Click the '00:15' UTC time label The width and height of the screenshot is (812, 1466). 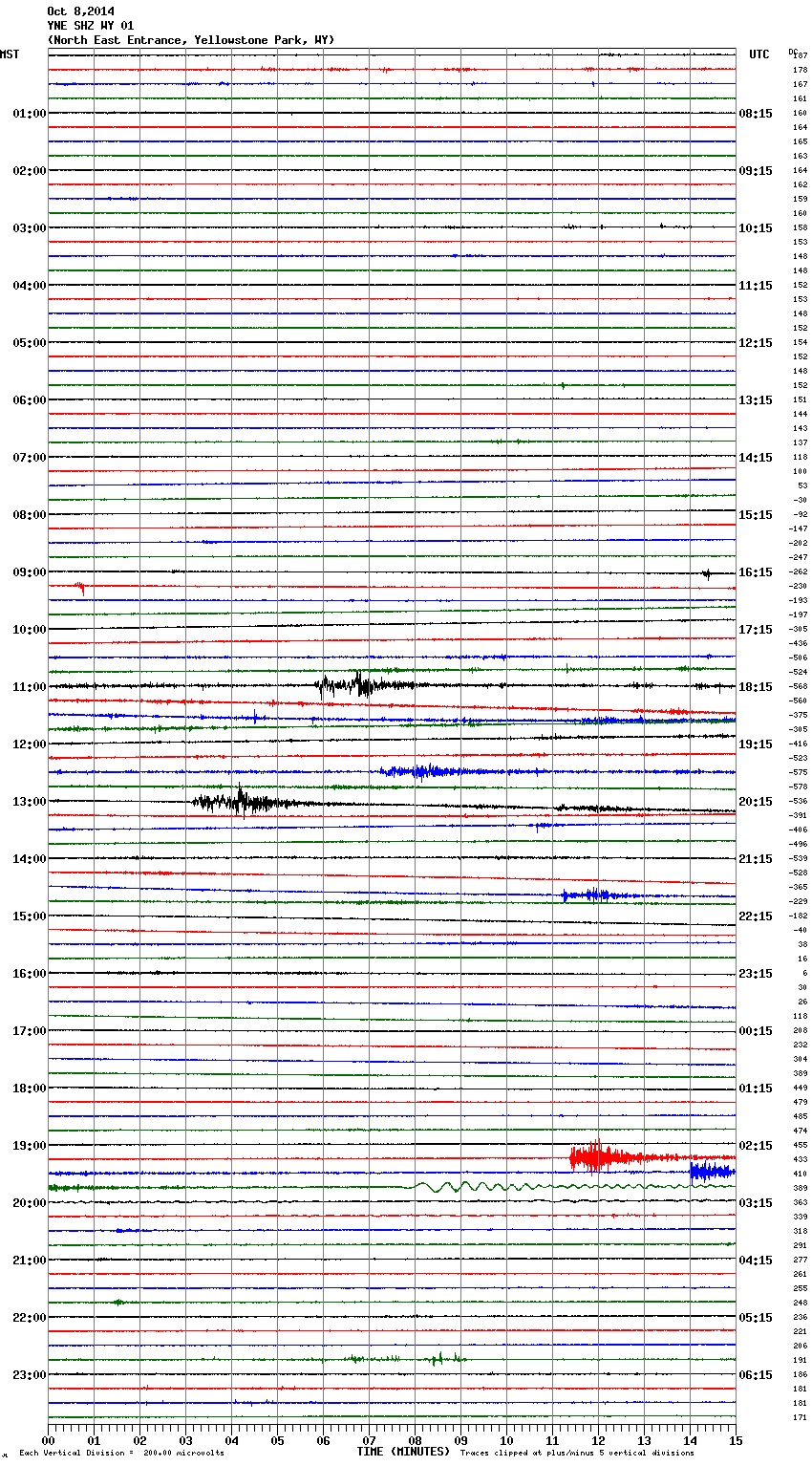[756, 1031]
